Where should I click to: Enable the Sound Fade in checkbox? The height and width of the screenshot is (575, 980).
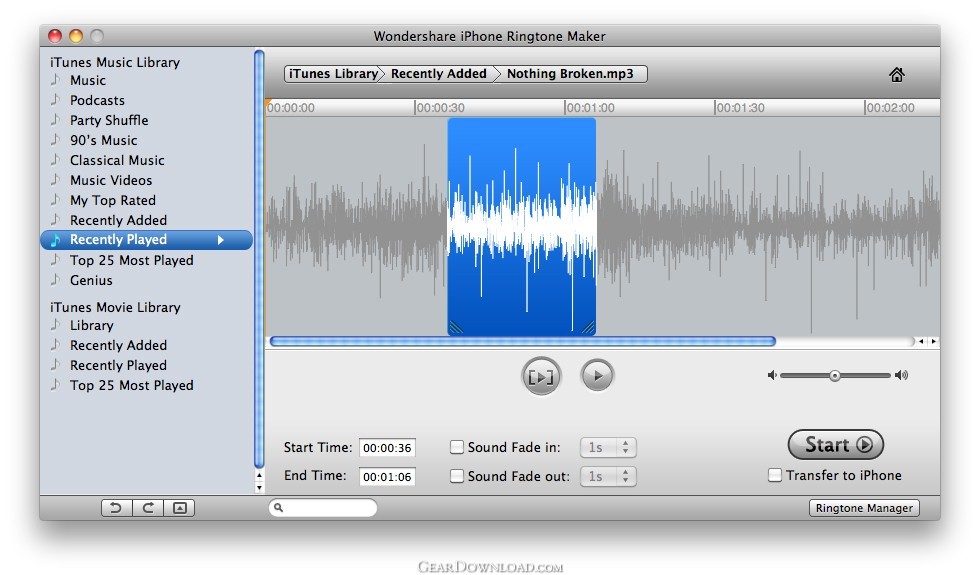click(x=457, y=448)
